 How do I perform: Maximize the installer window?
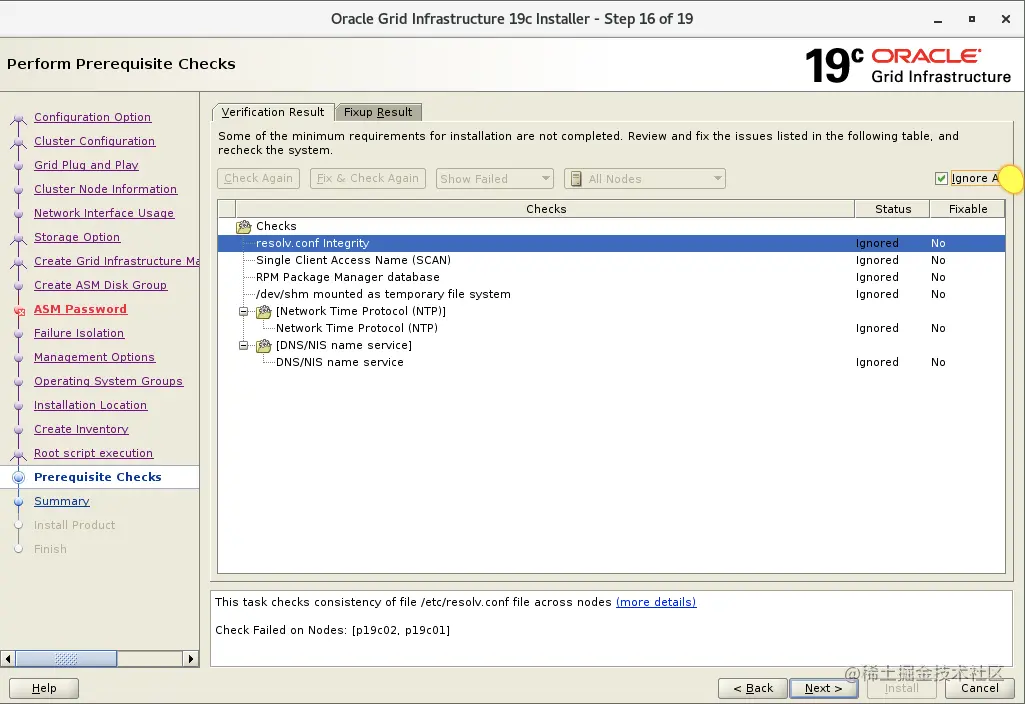pos(972,20)
